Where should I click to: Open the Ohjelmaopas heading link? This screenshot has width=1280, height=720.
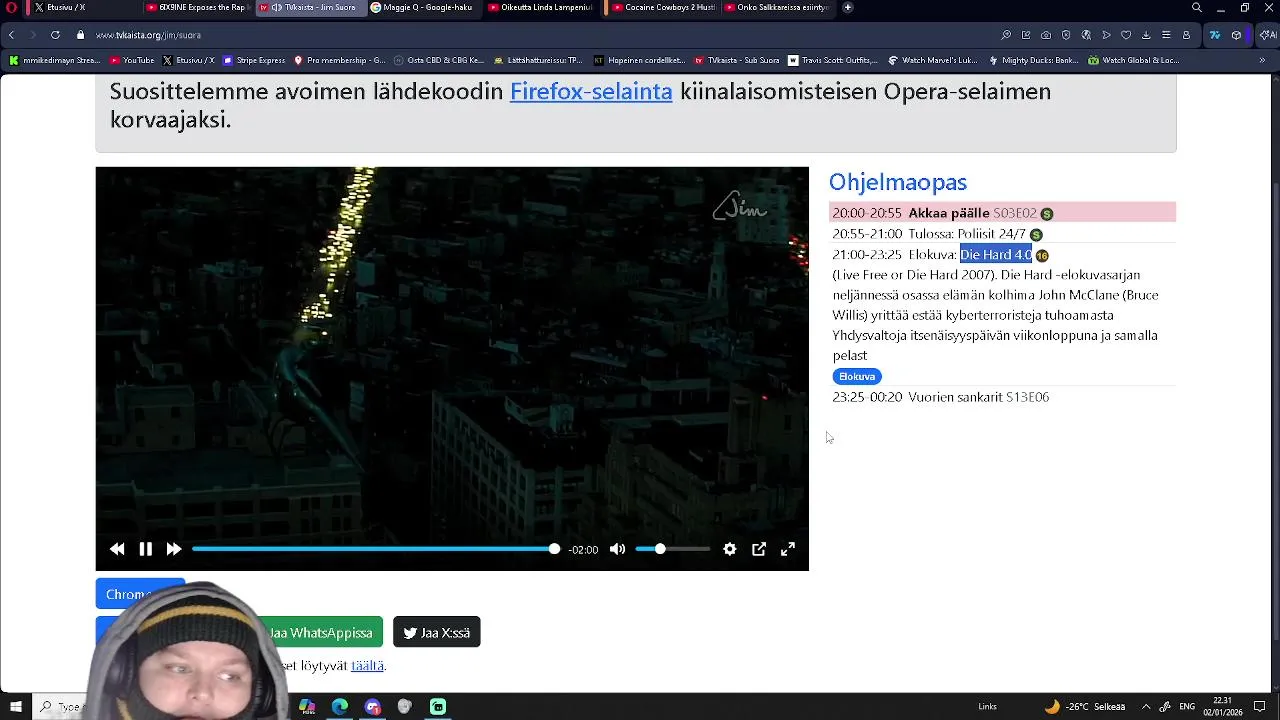tap(898, 182)
